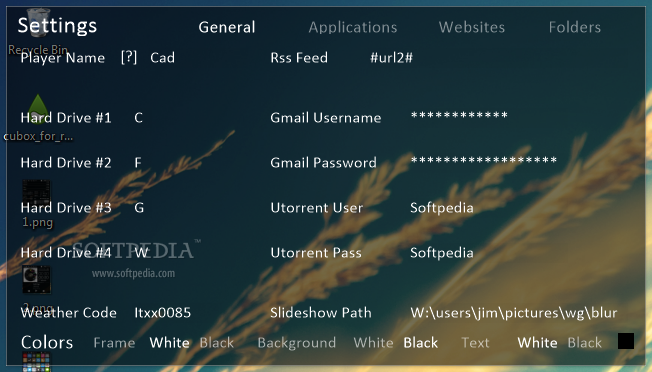Click the Weather Code label
Image resolution: width=652 pixels, height=372 pixels.
pyautogui.click(x=69, y=313)
